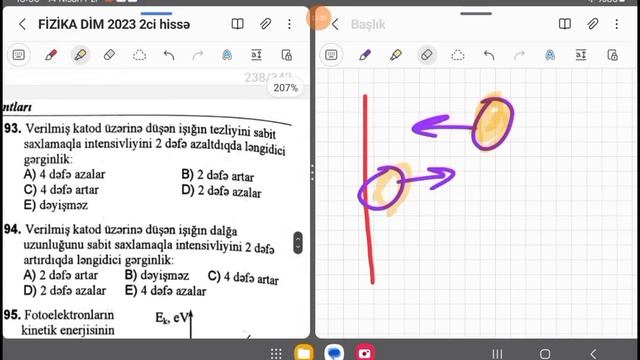Open reading mode in right note

(565, 24)
